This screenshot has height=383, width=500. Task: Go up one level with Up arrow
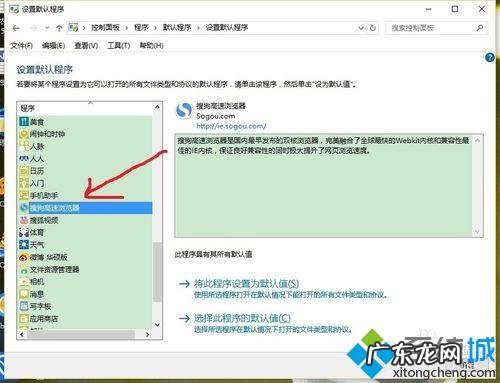pyautogui.click(x=59, y=28)
